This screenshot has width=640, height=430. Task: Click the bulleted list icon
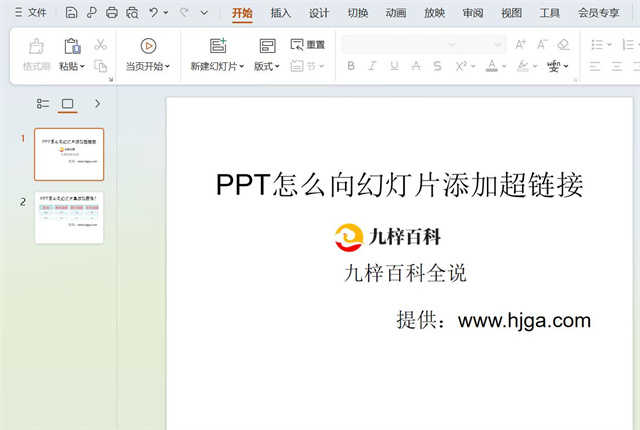pos(597,44)
